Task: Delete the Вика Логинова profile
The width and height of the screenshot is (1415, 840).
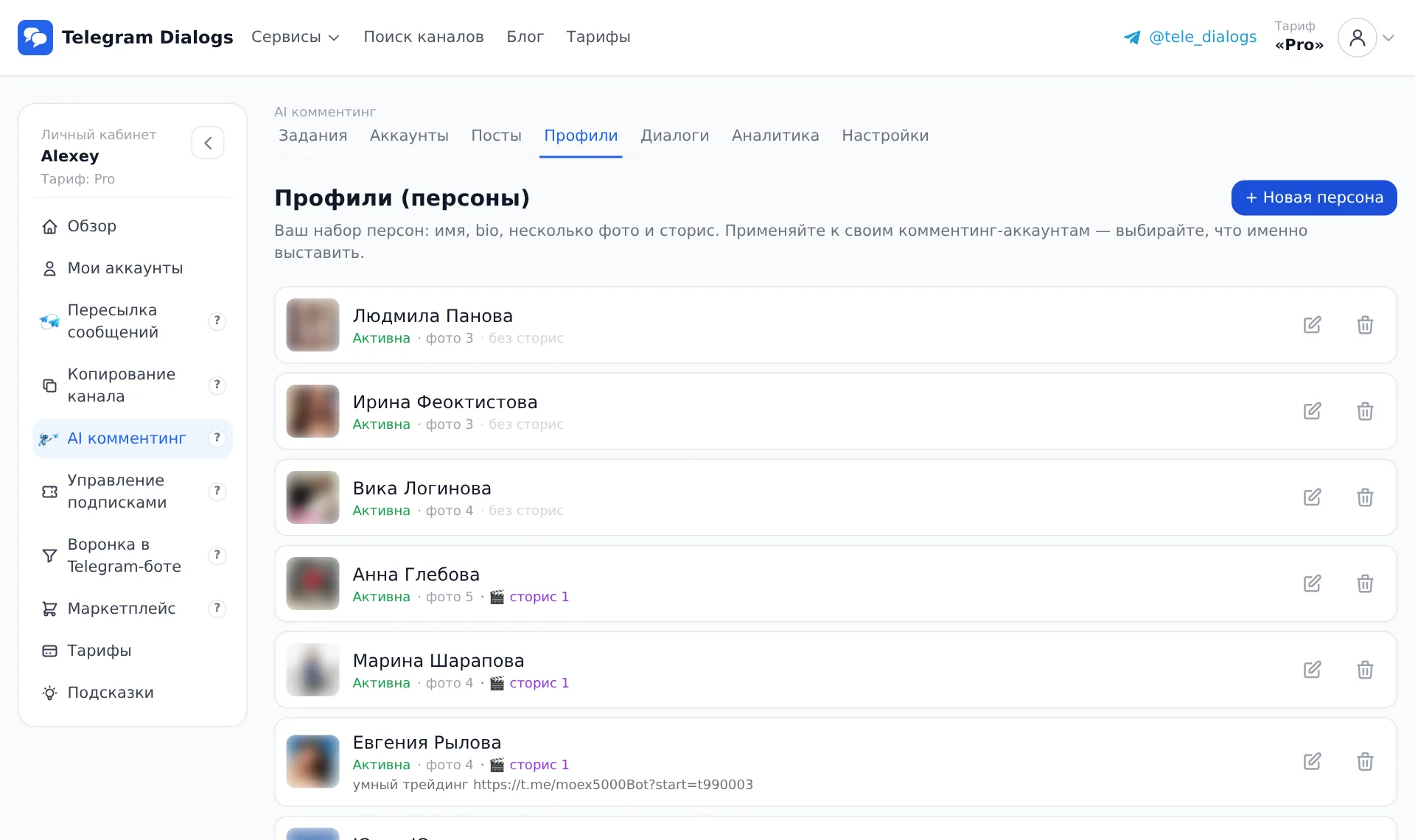Action: [x=1365, y=497]
